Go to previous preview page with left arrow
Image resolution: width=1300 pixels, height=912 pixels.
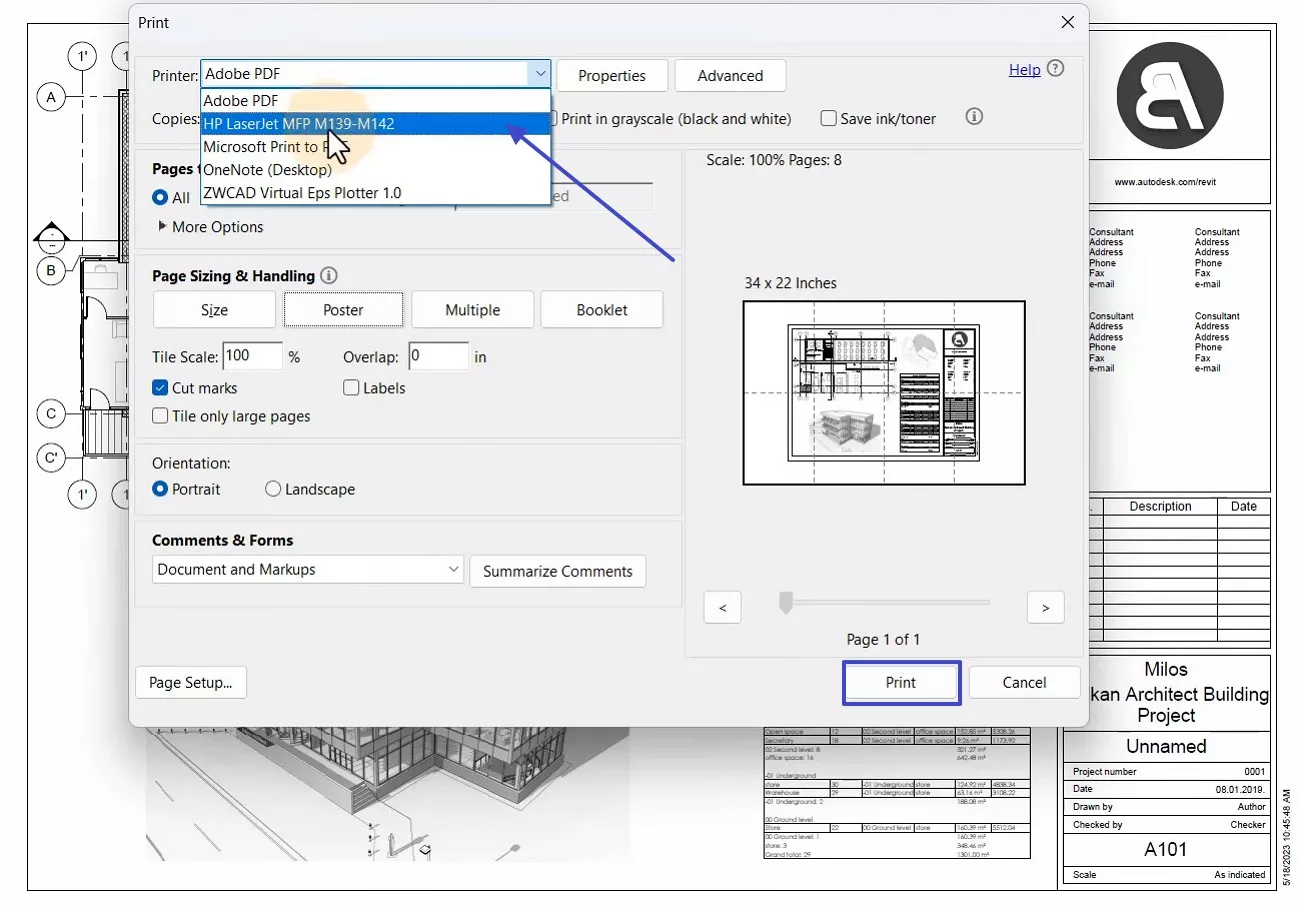coord(722,607)
